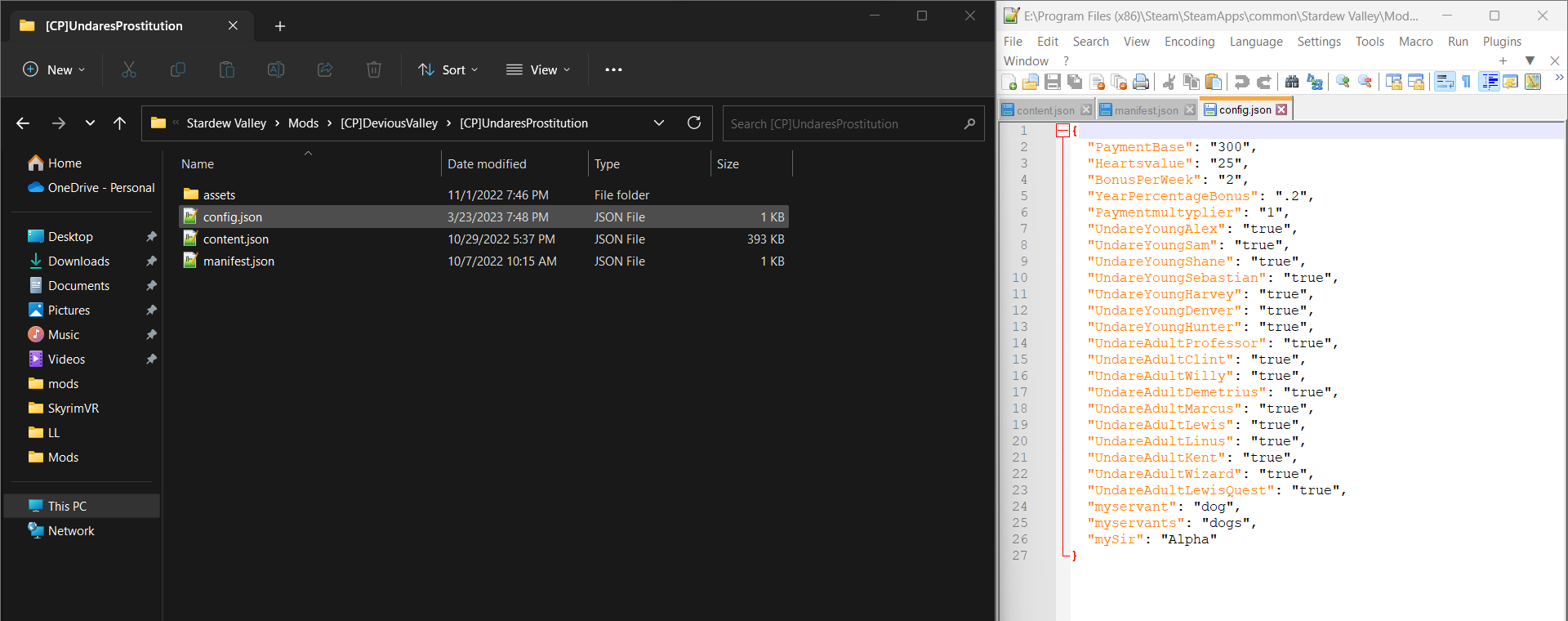Open Find and Replace icon in Notepad++
This screenshot has width=1568, height=621.
click(x=1315, y=82)
